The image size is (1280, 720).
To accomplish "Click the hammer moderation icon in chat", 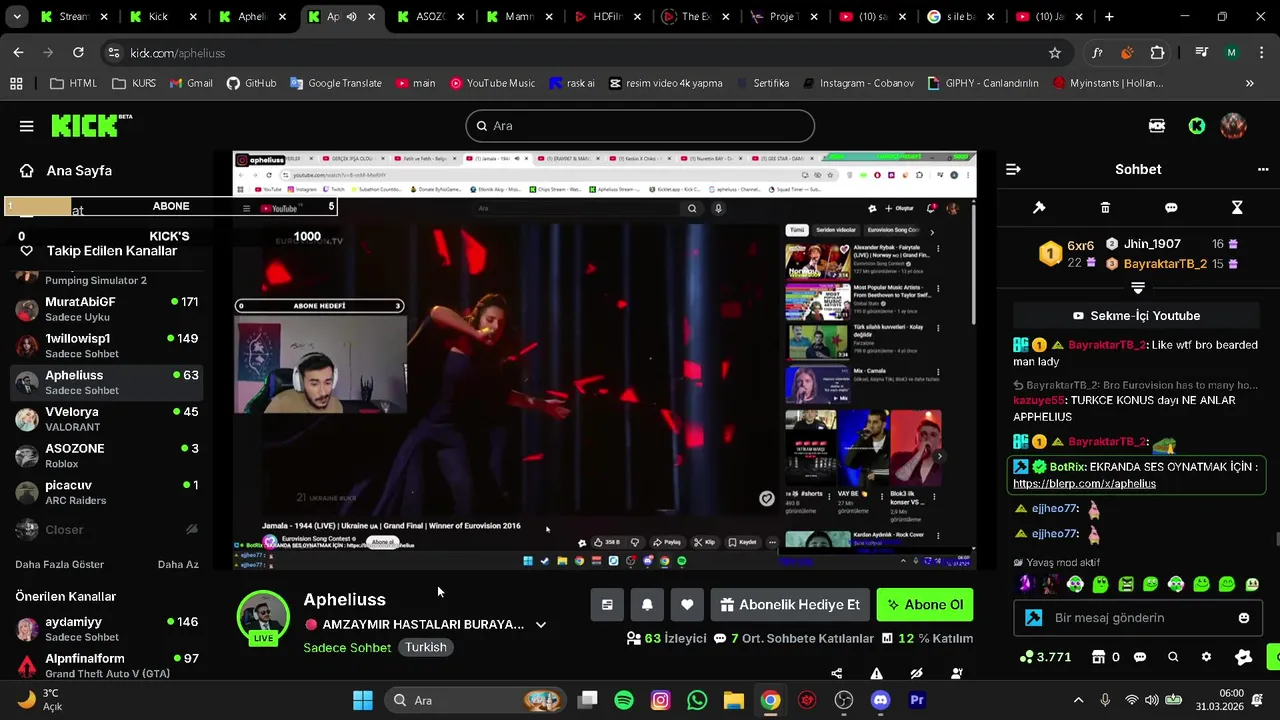I will (1039, 208).
